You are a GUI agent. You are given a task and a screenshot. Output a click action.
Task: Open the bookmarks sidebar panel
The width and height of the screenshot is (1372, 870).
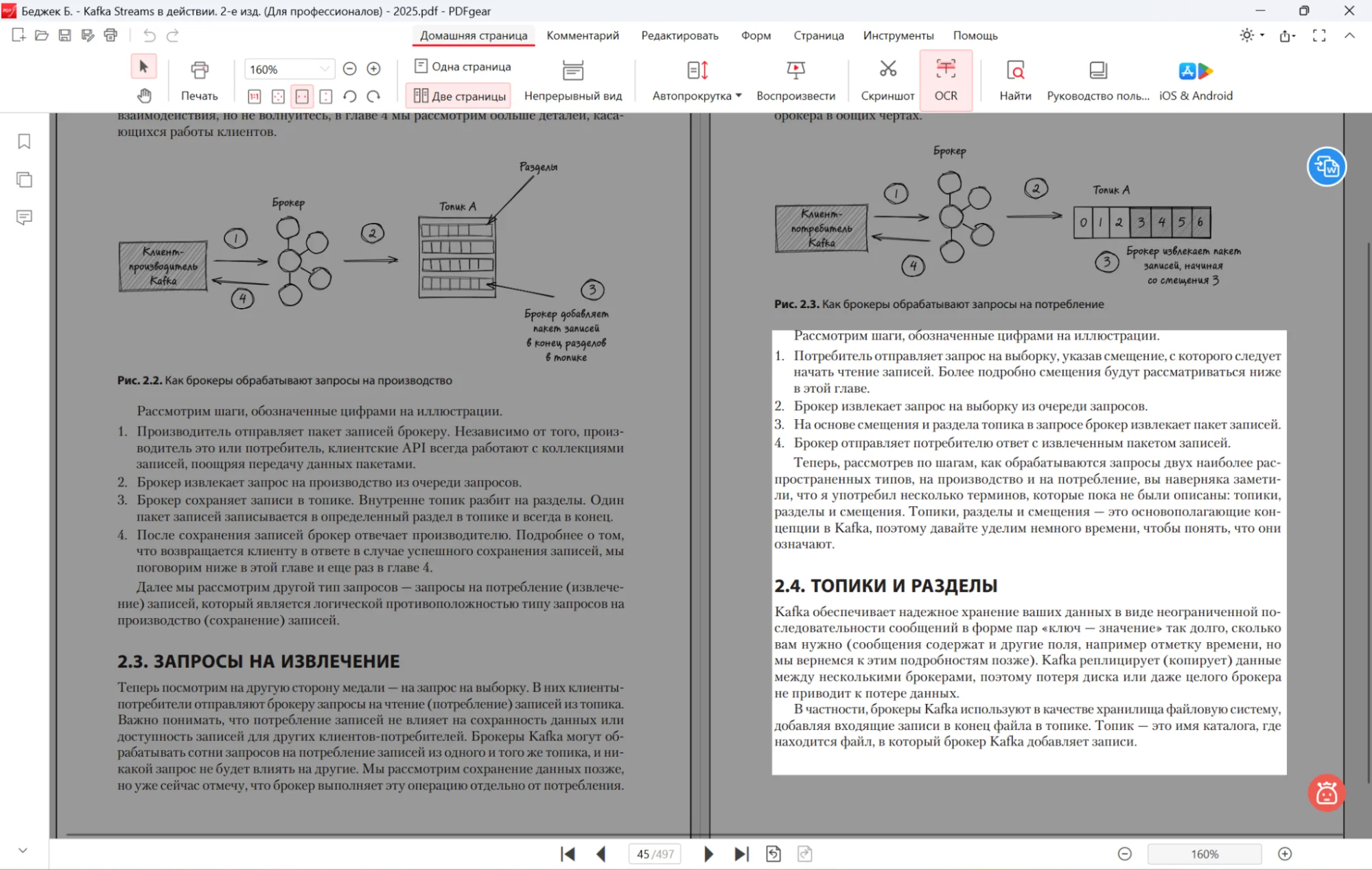(24, 141)
